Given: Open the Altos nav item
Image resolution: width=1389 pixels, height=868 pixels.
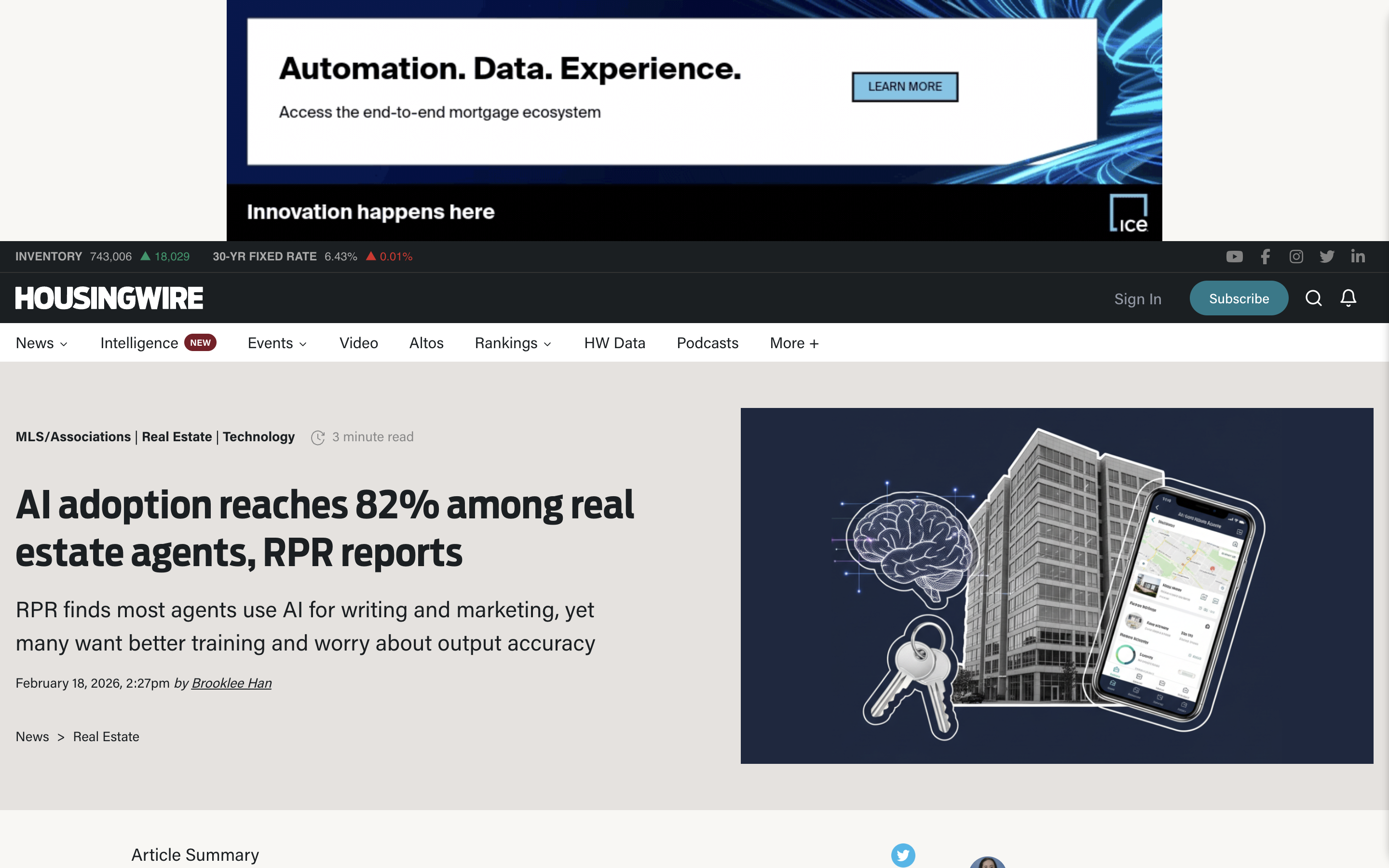Looking at the screenshot, I should pyautogui.click(x=426, y=343).
